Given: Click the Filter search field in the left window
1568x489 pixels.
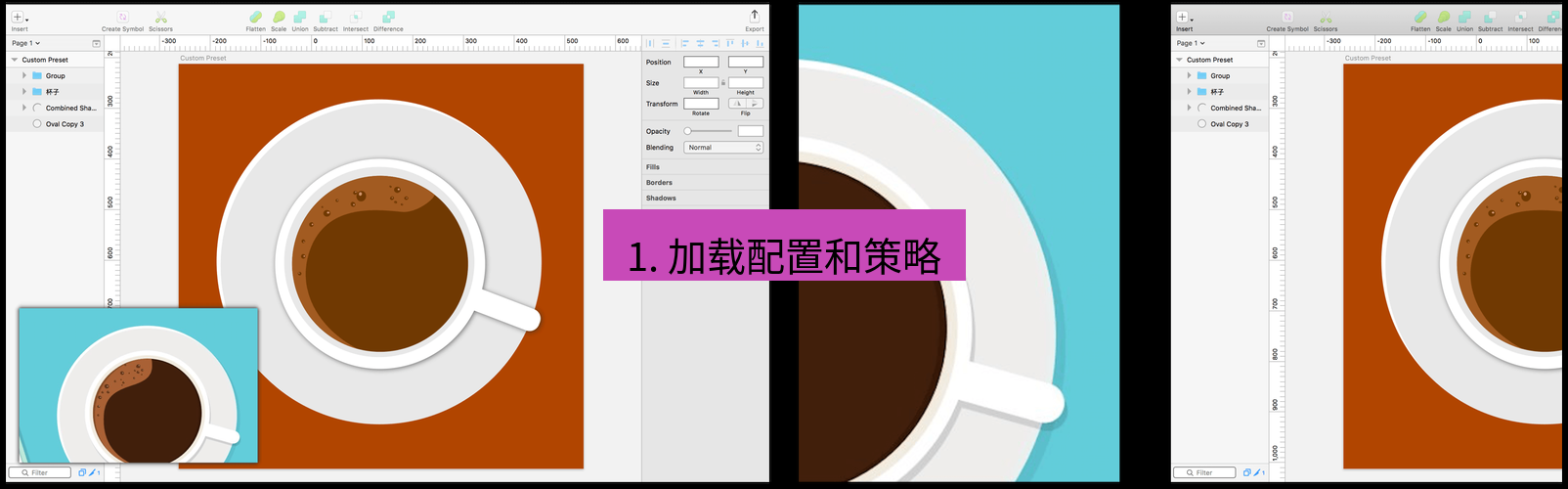Looking at the screenshot, I should (41, 472).
